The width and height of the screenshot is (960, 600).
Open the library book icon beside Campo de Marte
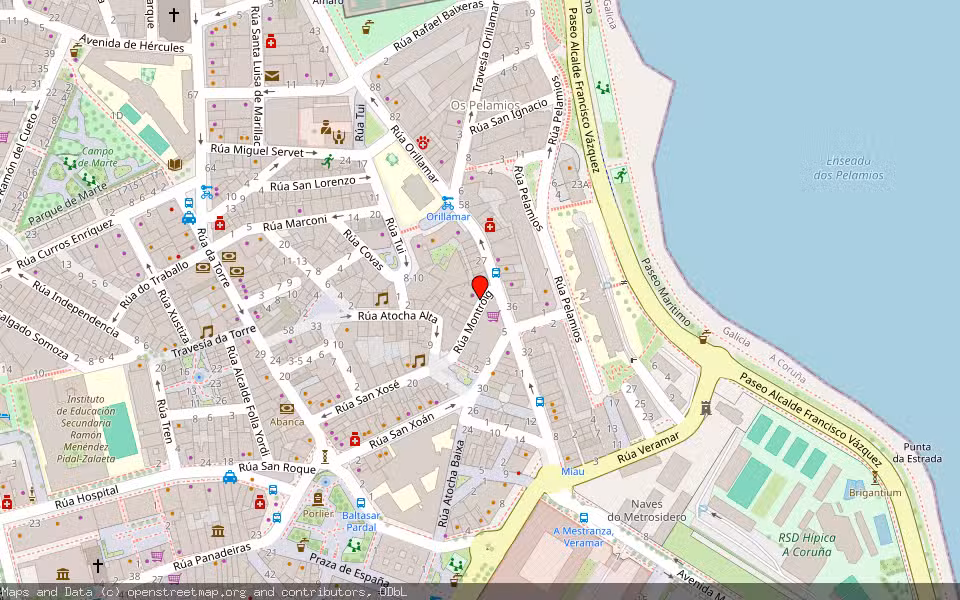[175, 164]
